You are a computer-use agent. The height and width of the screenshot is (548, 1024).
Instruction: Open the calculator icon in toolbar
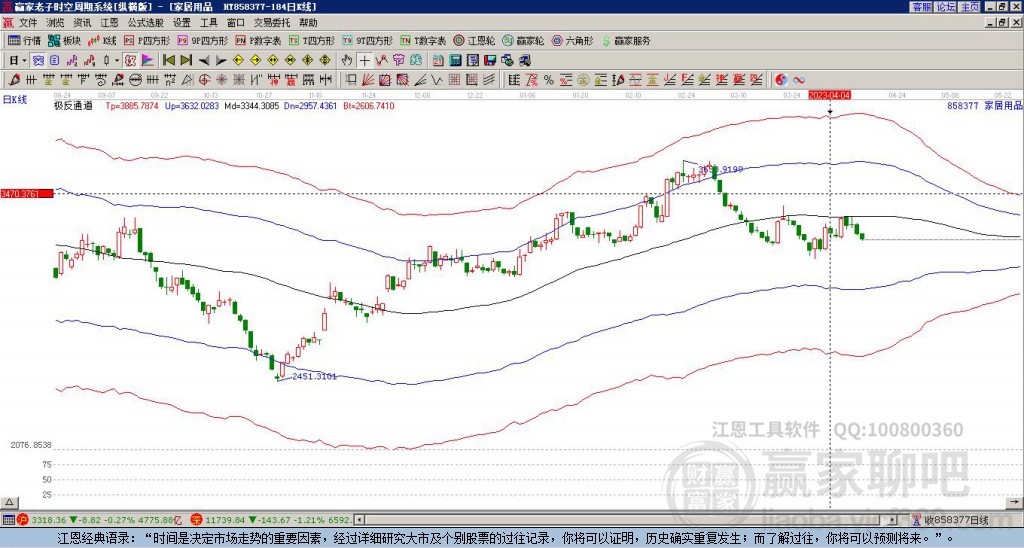(456, 61)
